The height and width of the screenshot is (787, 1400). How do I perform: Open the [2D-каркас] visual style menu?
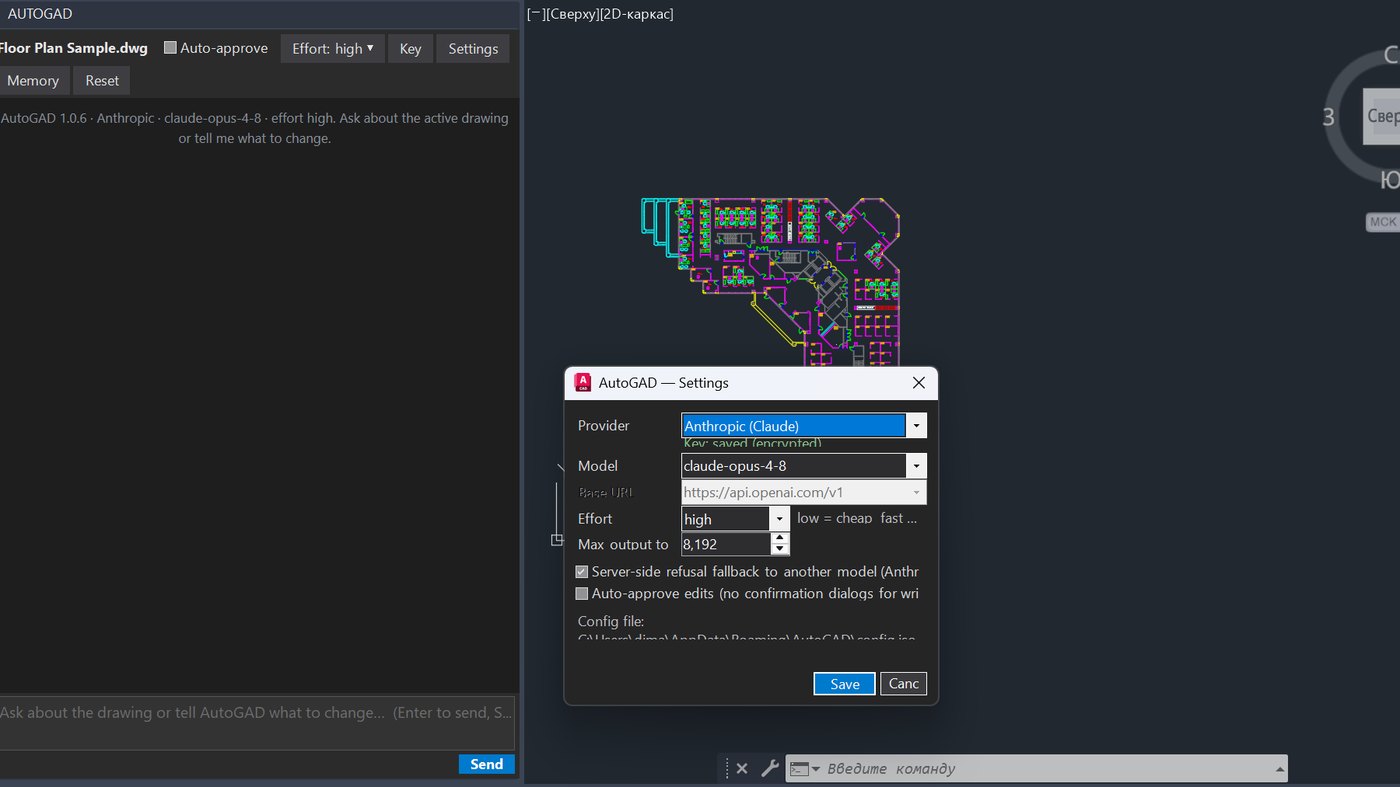click(x=636, y=14)
